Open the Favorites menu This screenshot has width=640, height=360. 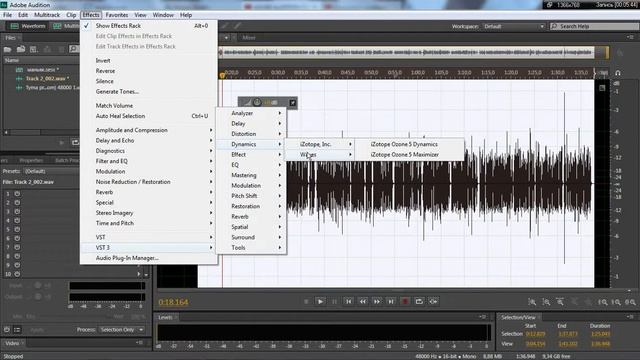[117, 15]
